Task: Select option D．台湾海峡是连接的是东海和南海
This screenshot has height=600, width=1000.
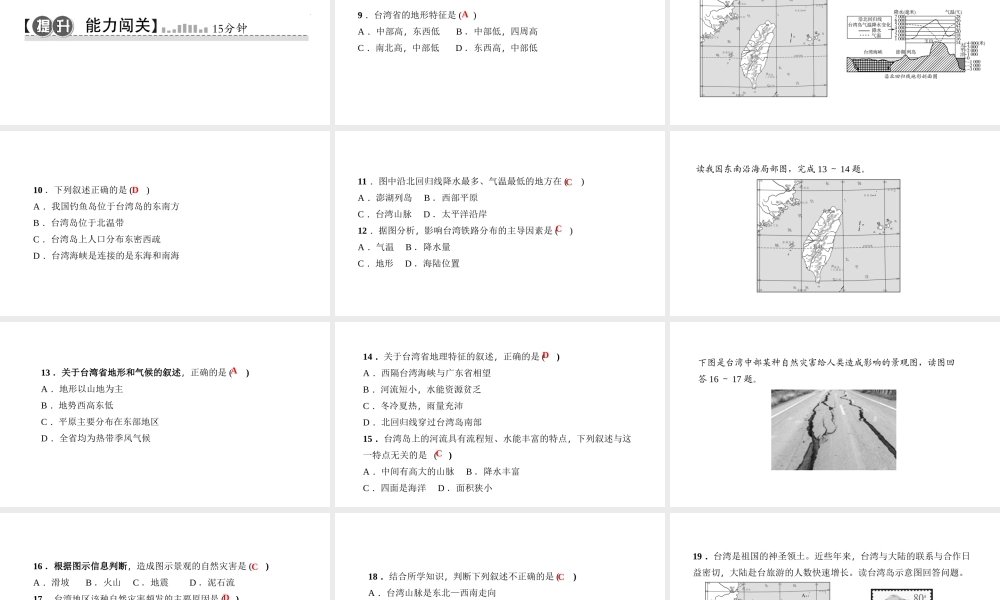Action: 107,256
